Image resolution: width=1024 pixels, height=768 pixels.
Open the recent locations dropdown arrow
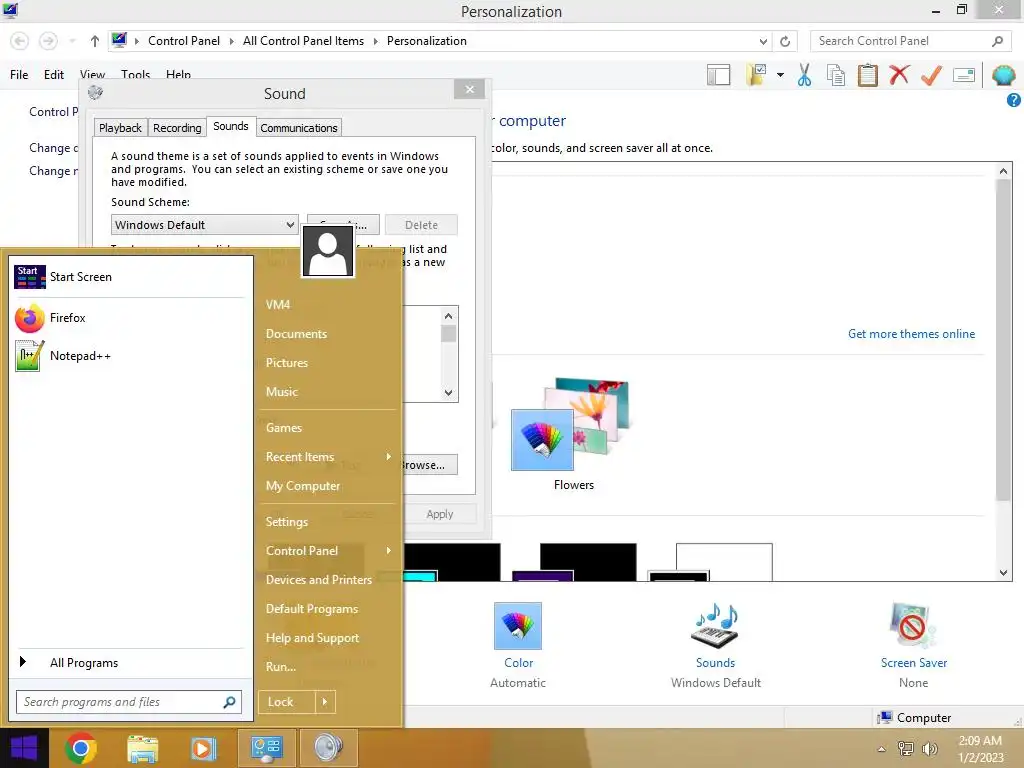[x=72, y=41]
